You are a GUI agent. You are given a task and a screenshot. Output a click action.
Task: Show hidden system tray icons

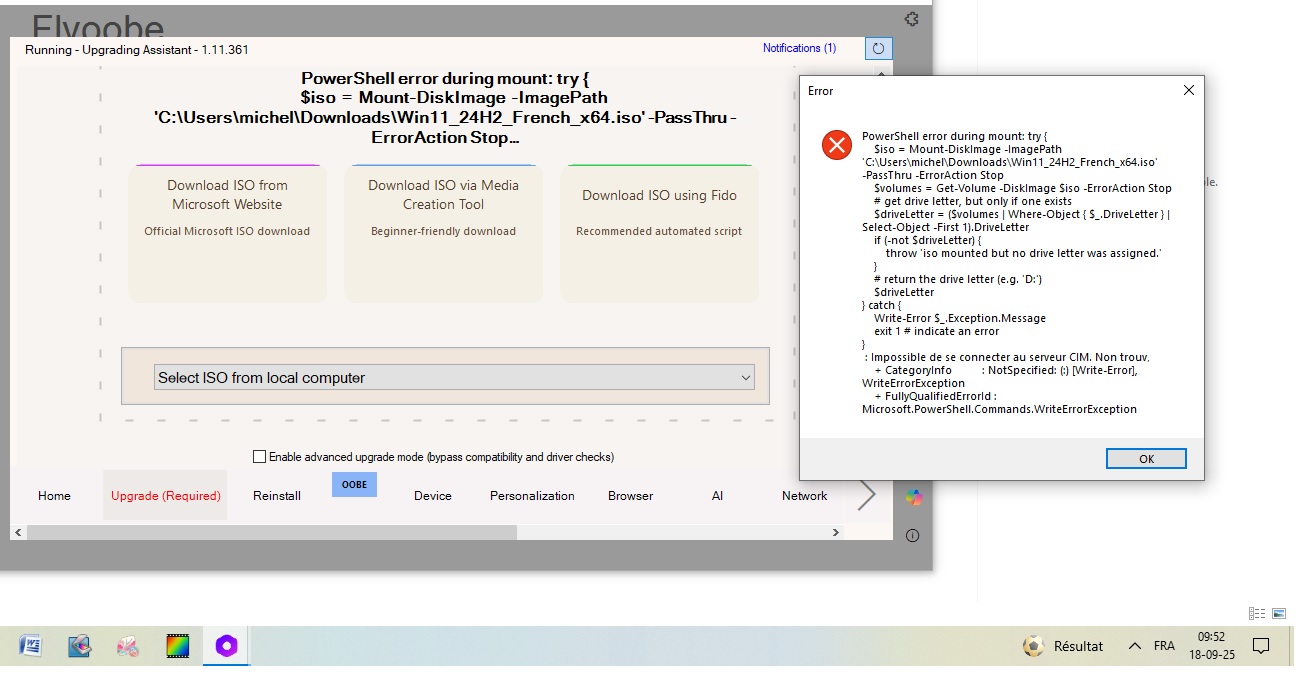(1134, 646)
